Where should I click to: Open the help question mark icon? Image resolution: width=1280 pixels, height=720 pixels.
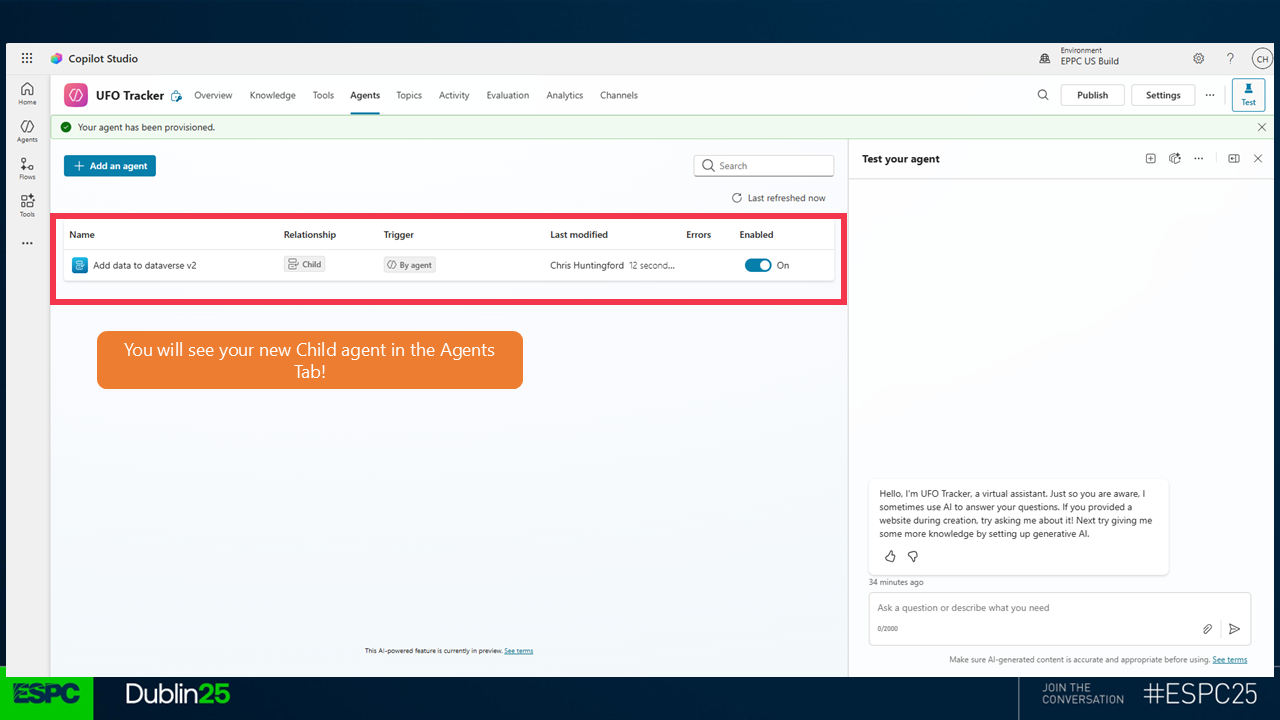(x=1230, y=59)
